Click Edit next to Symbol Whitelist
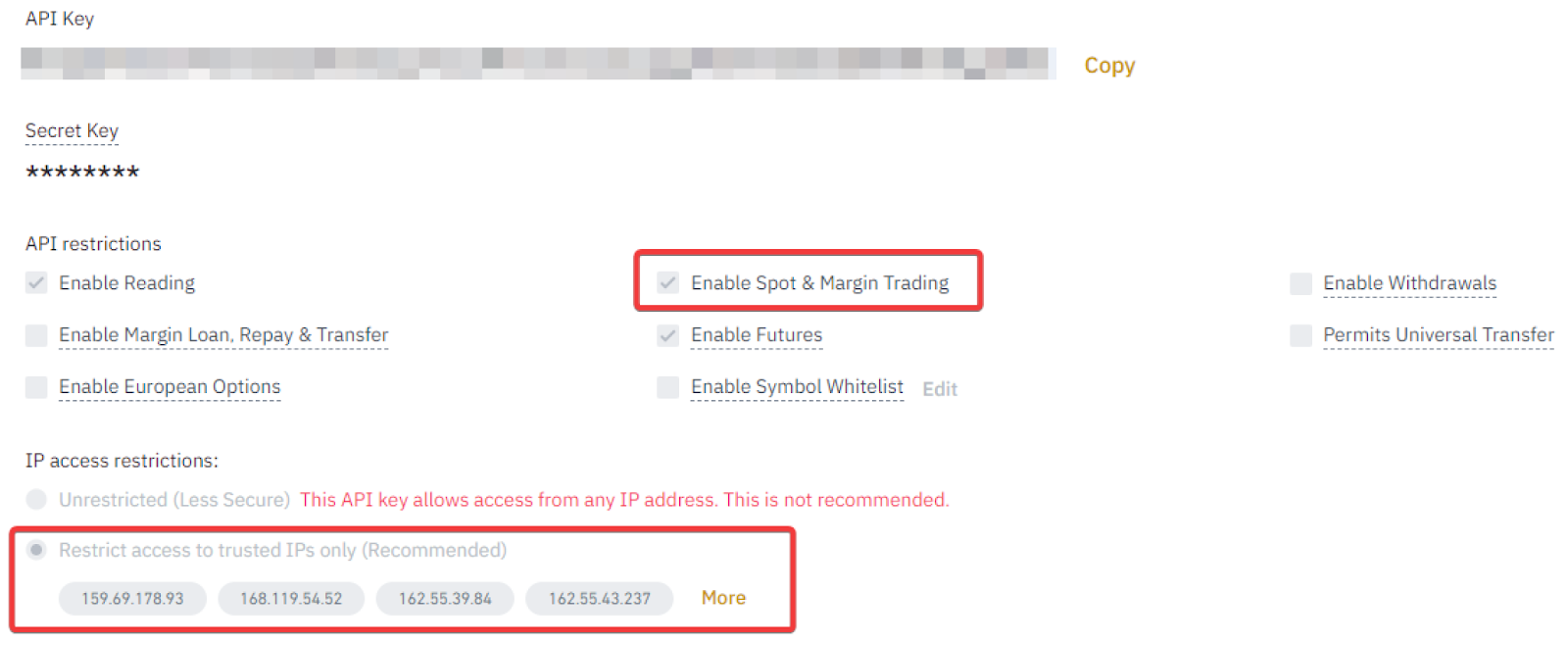The width and height of the screenshot is (1568, 646). (x=939, y=389)
